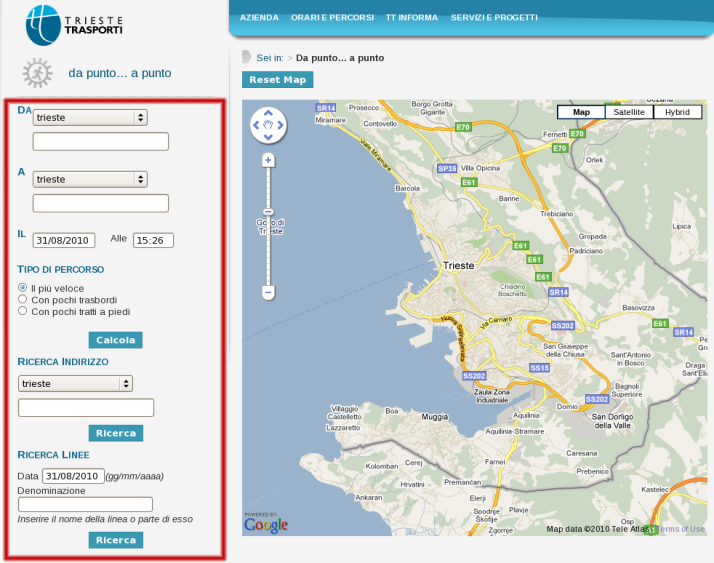Zoom in with the map plus button
714x563 pixels.
coord(268,160)
